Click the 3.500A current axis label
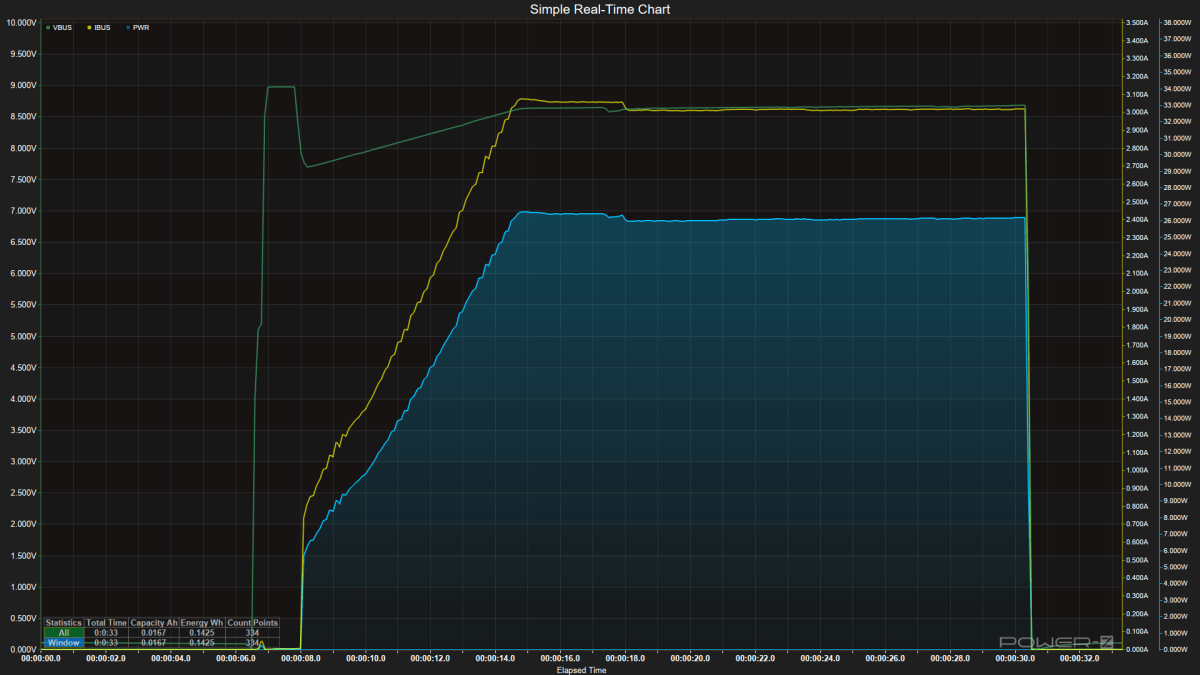 coord(1137,22)
